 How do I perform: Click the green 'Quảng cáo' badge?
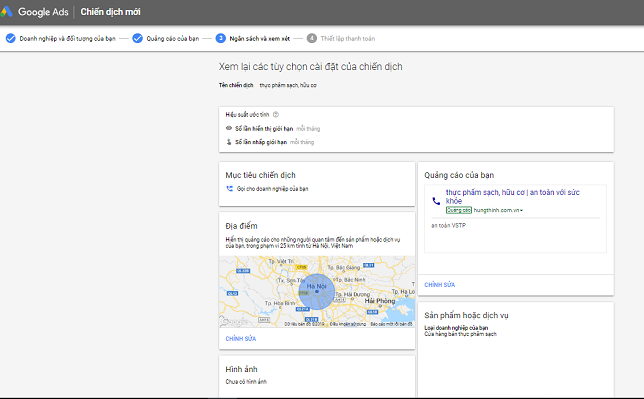tap(459, 210)
